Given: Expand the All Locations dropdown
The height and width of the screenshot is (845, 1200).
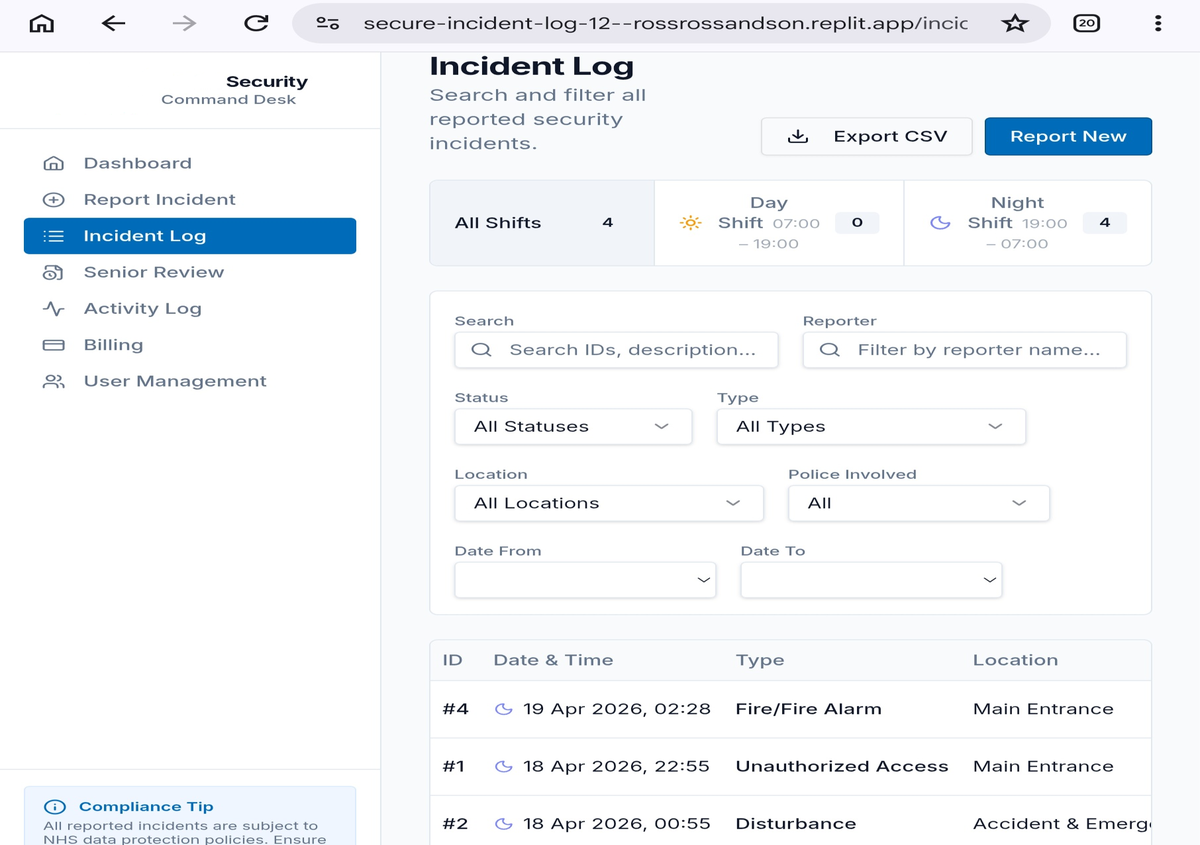Looking at the screenshot, I should tap(609, 503).
